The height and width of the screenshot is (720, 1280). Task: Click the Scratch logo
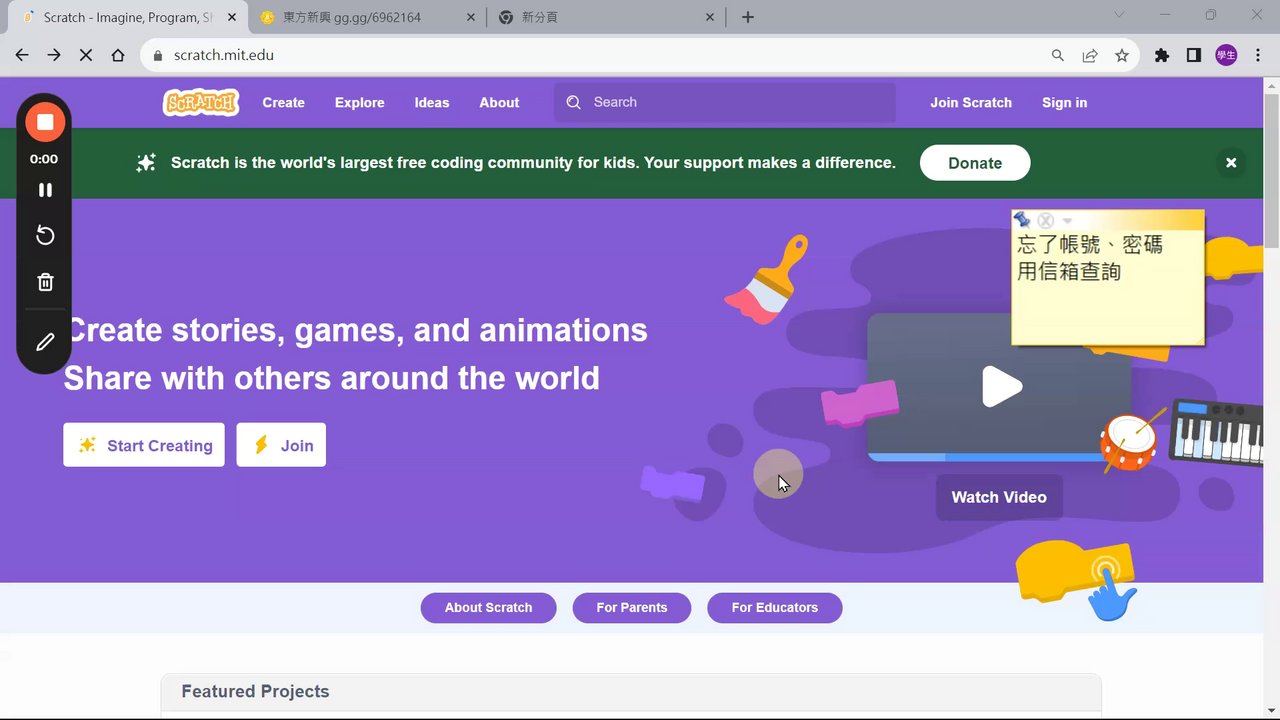201,102
